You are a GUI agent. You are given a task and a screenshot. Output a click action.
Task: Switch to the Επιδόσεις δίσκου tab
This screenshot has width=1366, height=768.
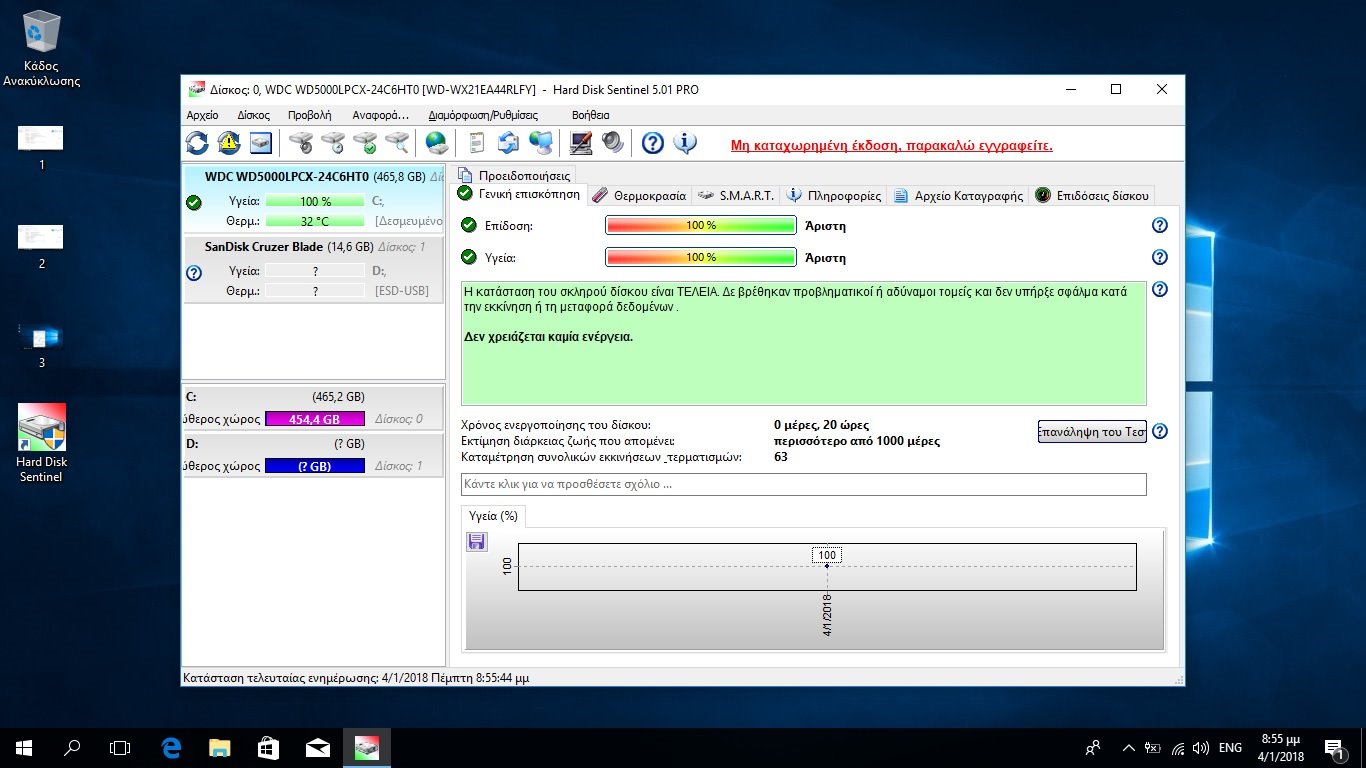1093,196
